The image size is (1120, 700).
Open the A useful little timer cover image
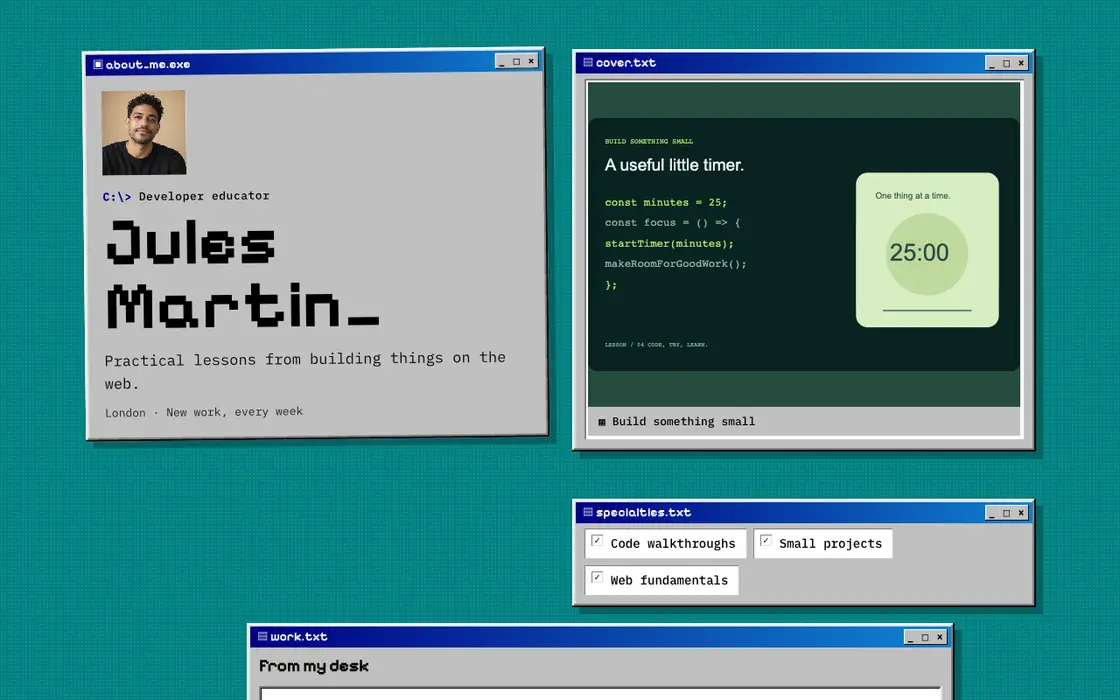(x=804, y=244)
